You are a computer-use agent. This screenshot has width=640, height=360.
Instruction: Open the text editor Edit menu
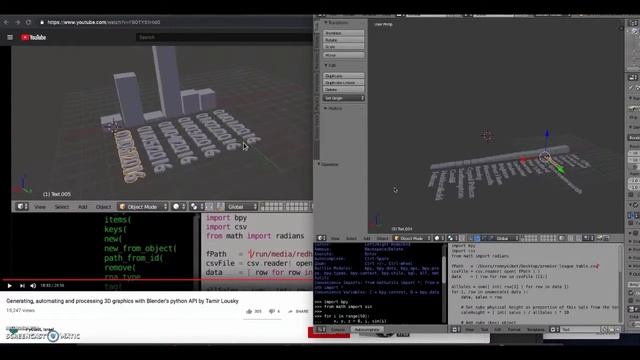click(498, 329)
